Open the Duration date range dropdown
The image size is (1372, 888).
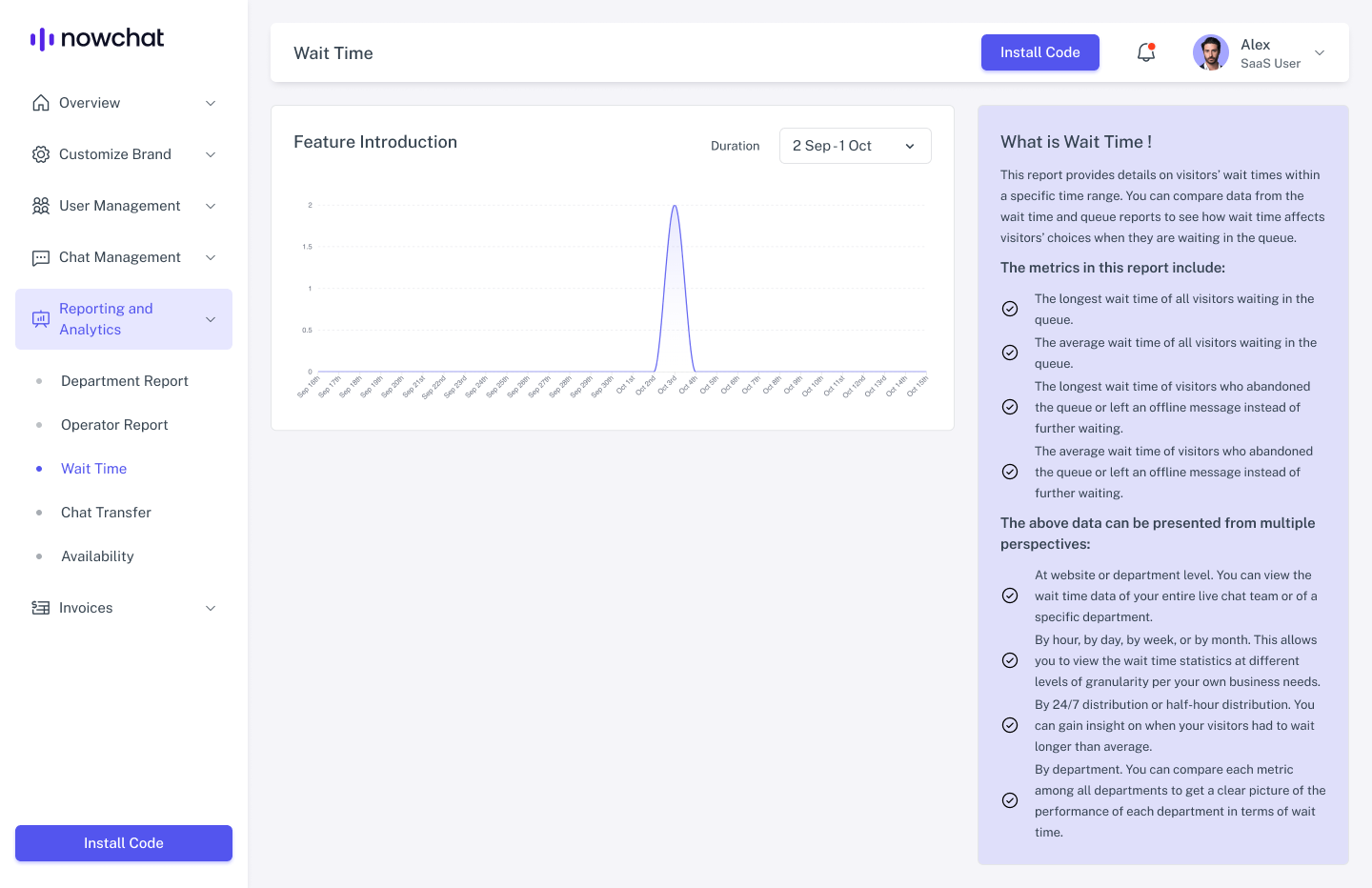point(855,146)
